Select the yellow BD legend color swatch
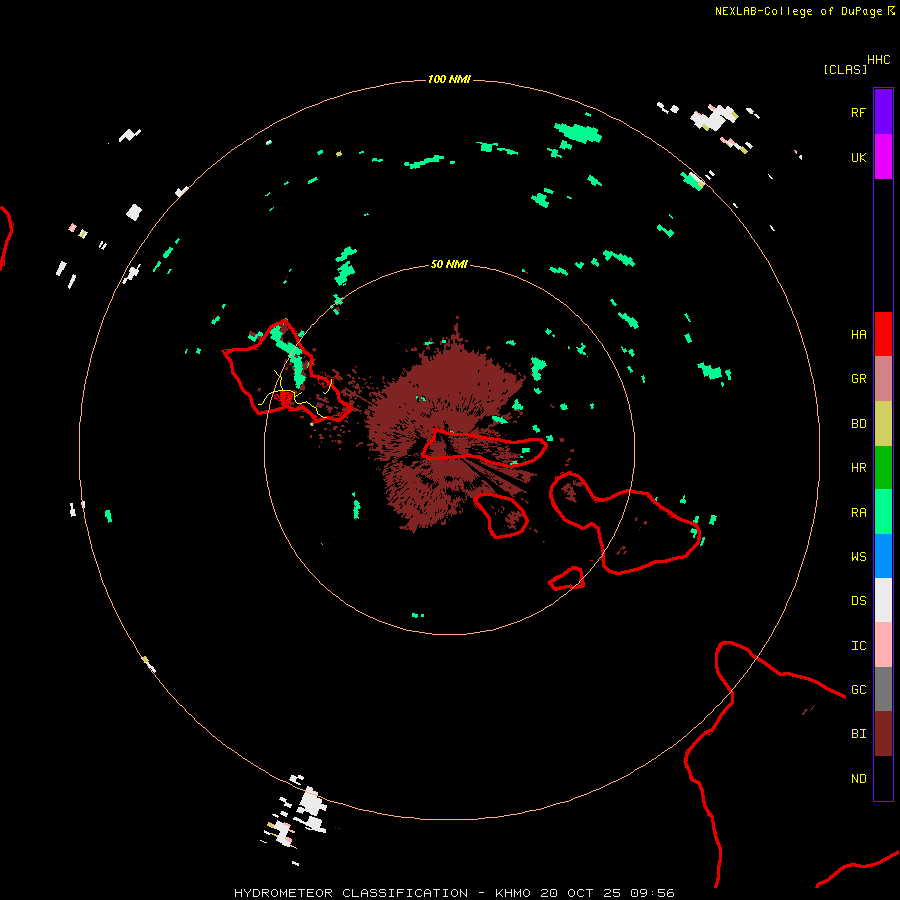Image resolution: width=900 pixels, height=900 pixels. [x=883, y=423]
